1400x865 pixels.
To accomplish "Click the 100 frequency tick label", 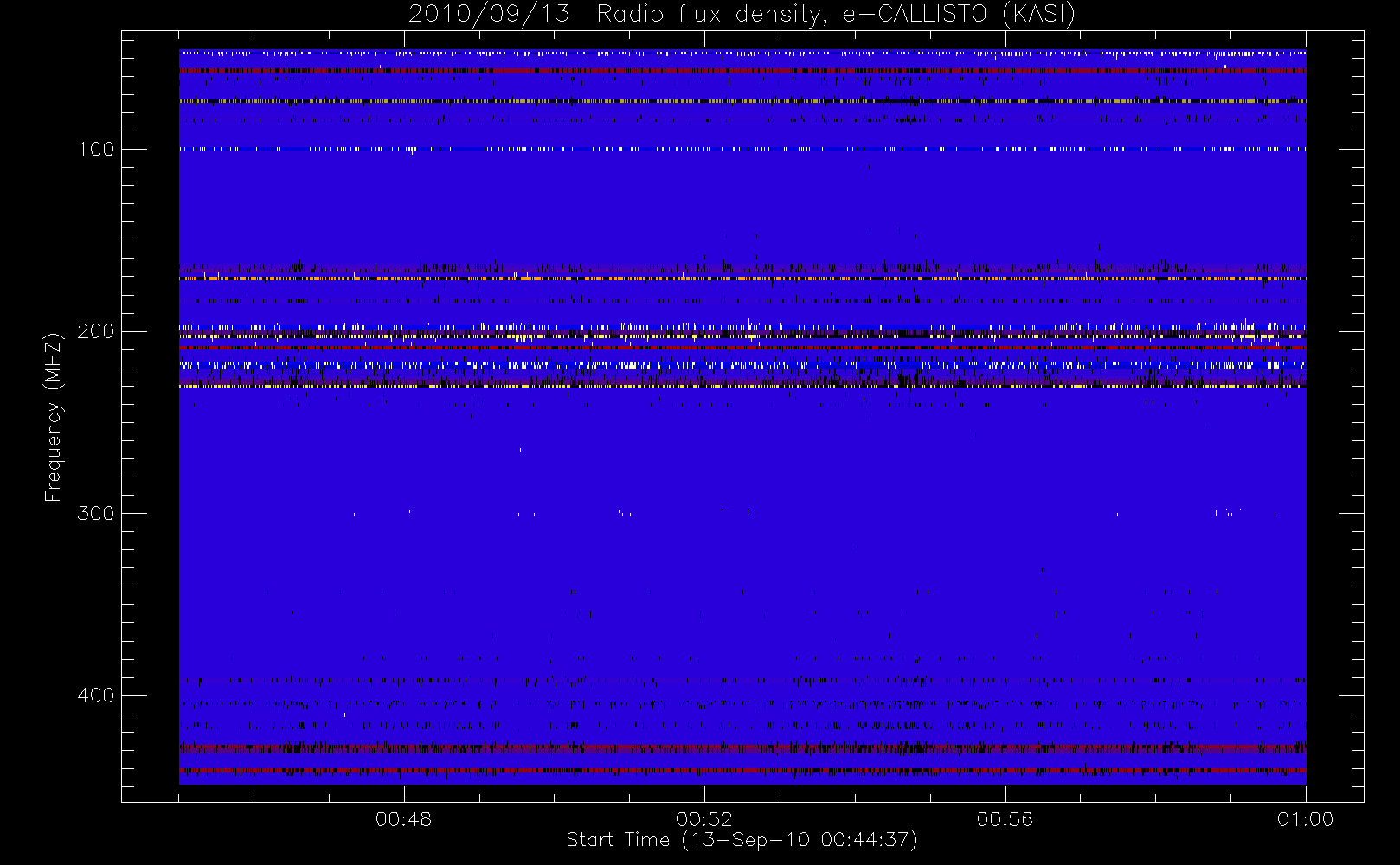I will click(96, 150).
